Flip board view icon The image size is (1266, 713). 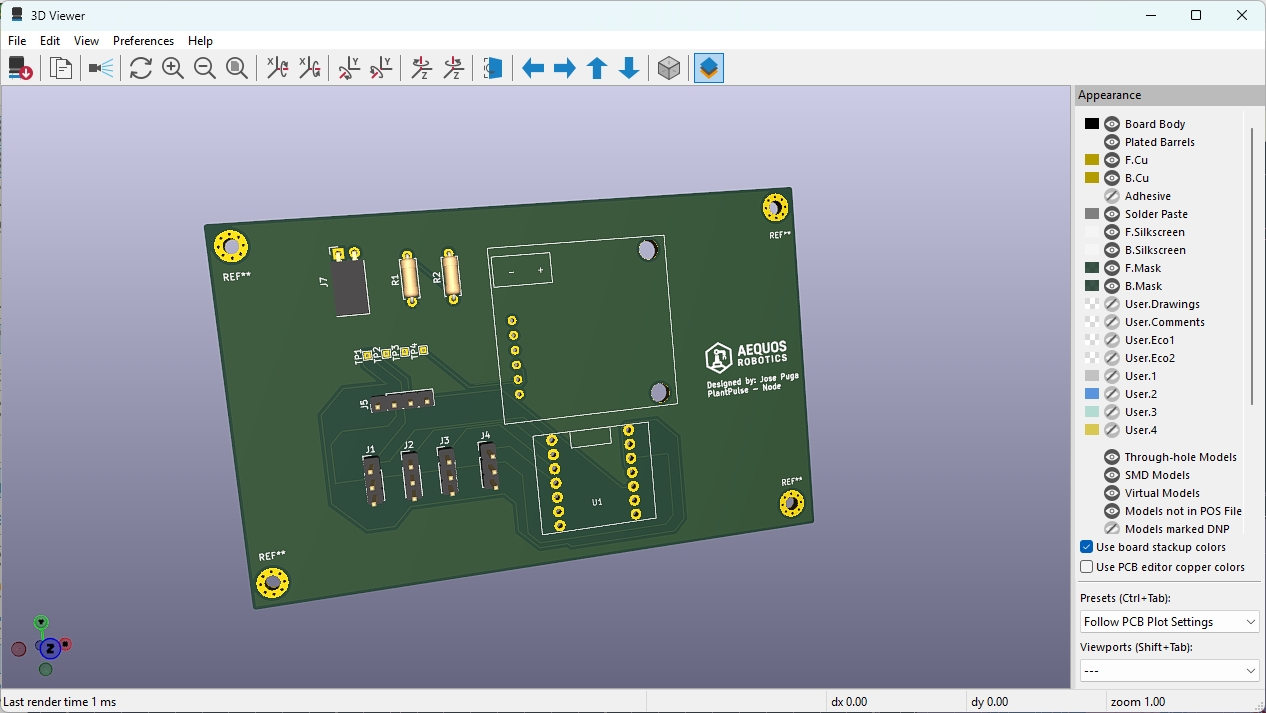[x=492, y=68]
